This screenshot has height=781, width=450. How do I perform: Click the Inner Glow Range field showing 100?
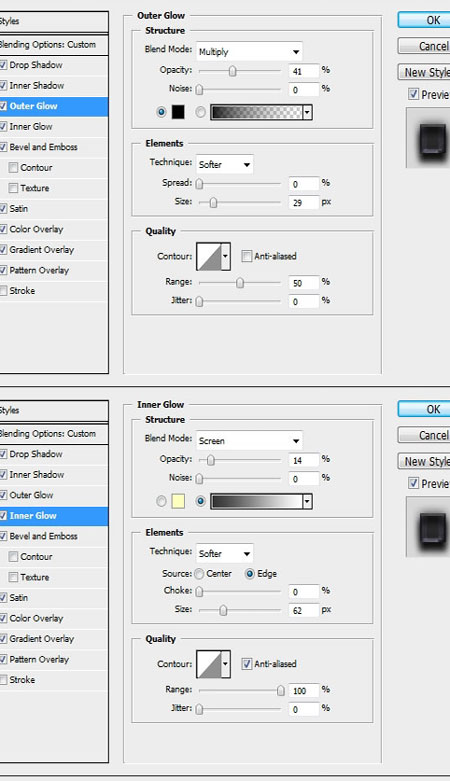(303, 690)
